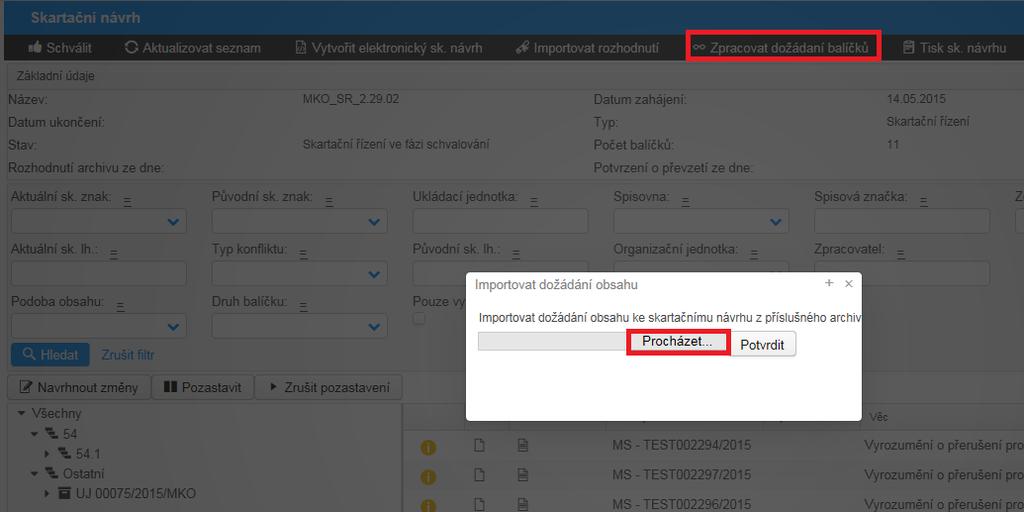The image size is (1024, 512).
Task: Expand UJ 00075/2015/MKO node
Action: (47, 493)
